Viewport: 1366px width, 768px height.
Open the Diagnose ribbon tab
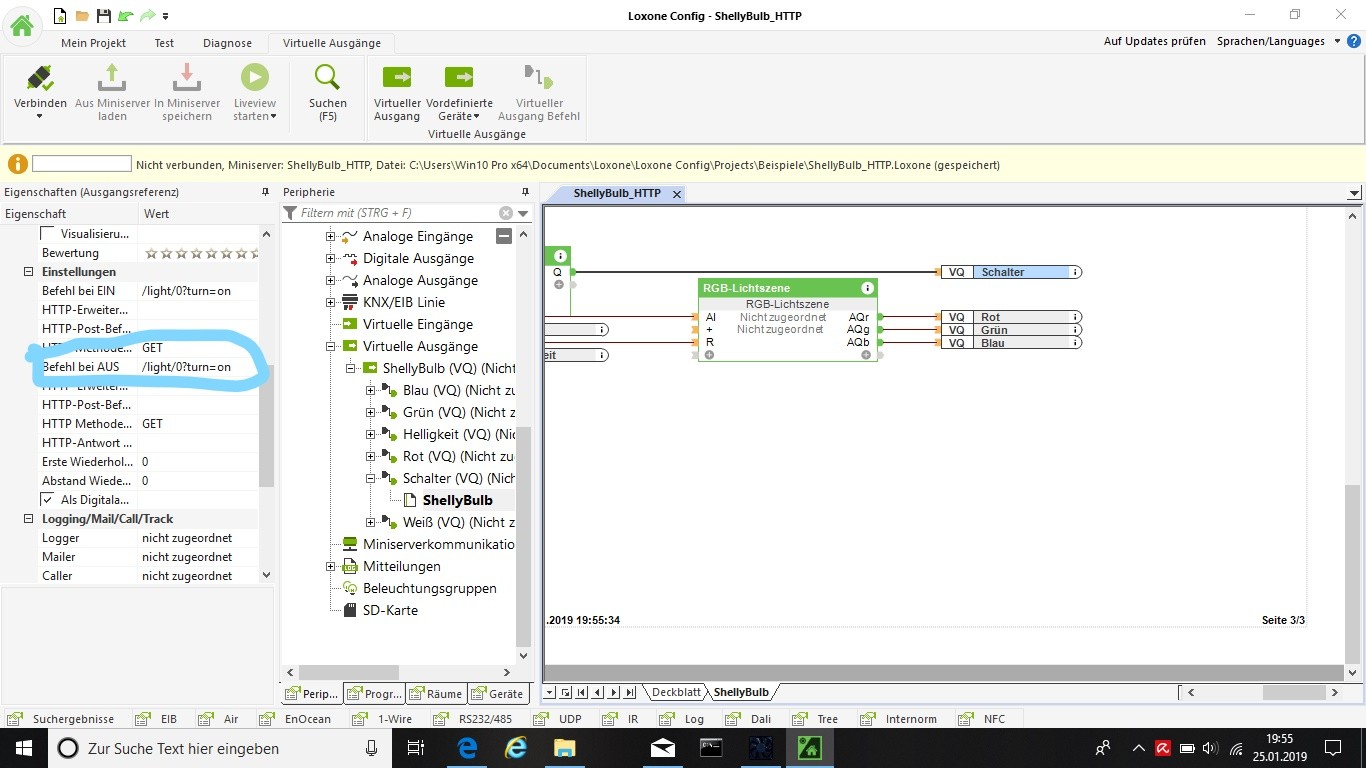(226, 43)
